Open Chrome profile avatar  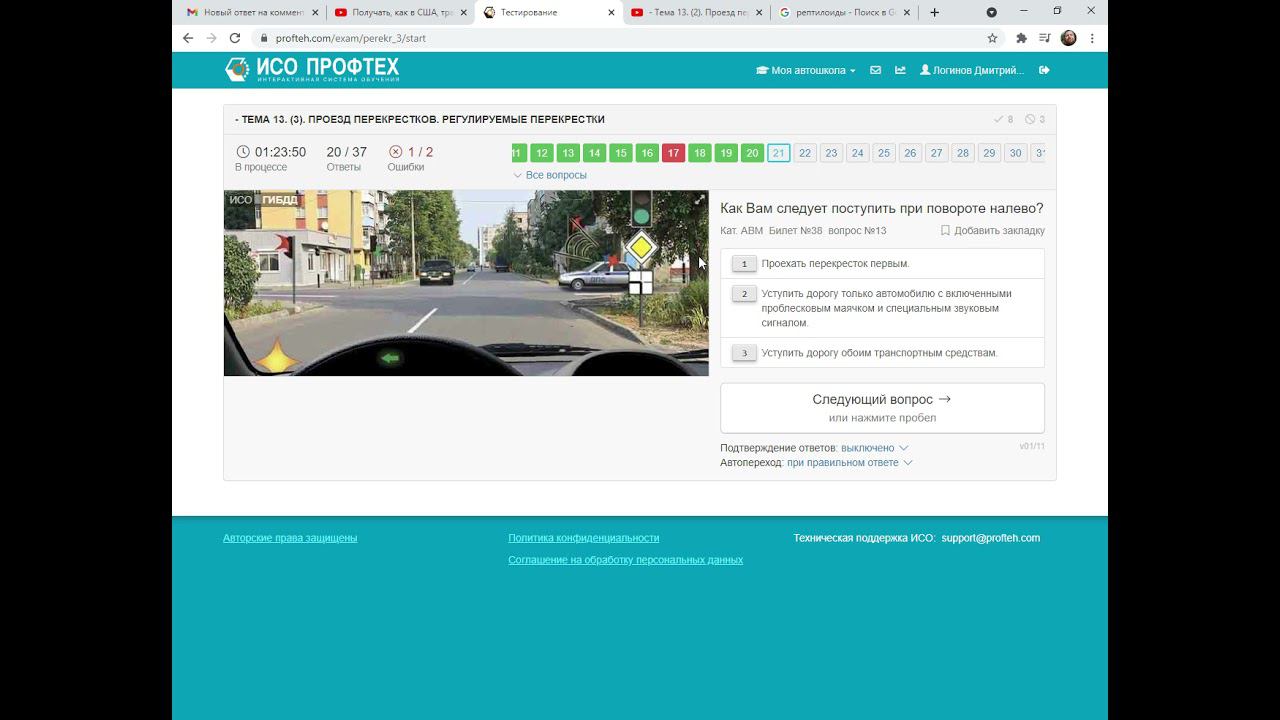click(x=1068, y=38)
